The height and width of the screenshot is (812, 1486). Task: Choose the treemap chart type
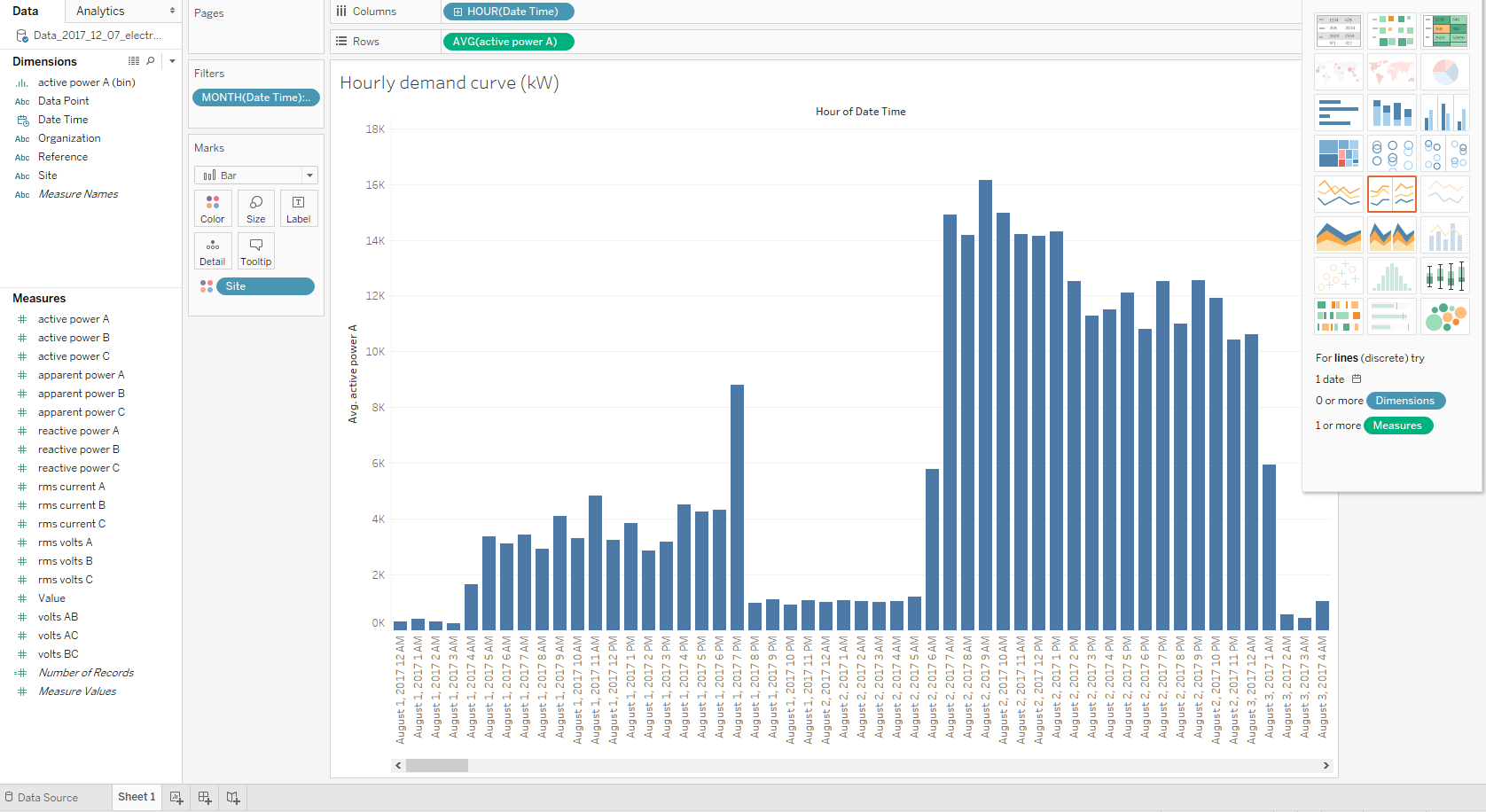1338,153
